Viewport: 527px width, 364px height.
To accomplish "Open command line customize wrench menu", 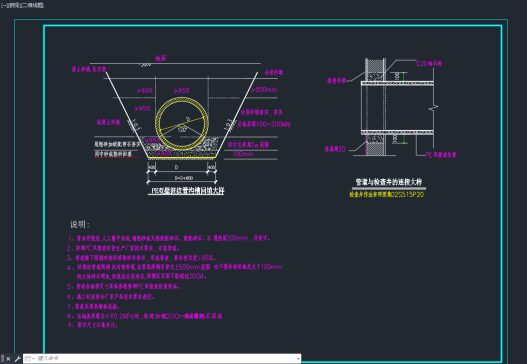I will (17, 359).
